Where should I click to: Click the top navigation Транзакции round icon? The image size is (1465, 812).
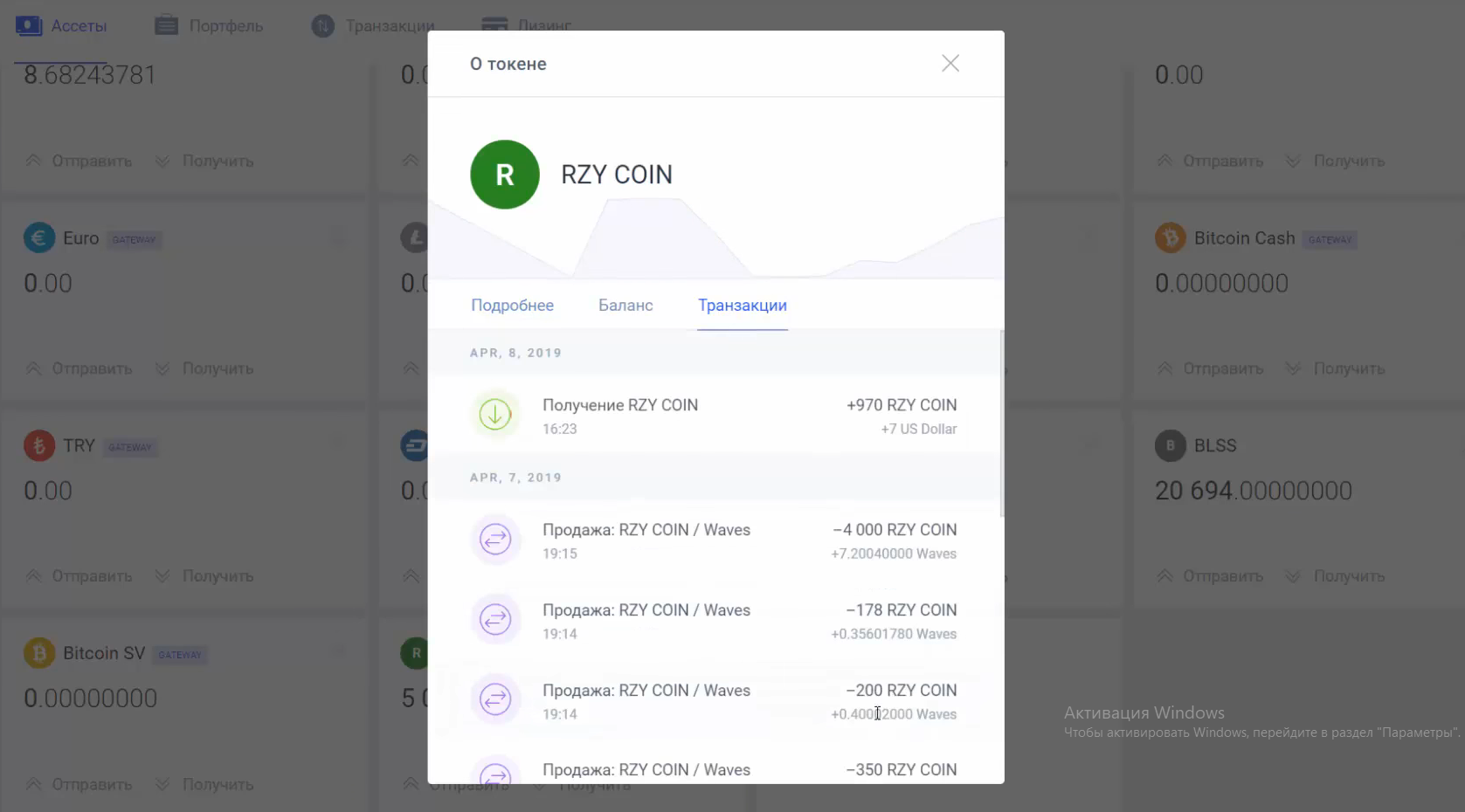pyautogui.click(x=323, y=26)
